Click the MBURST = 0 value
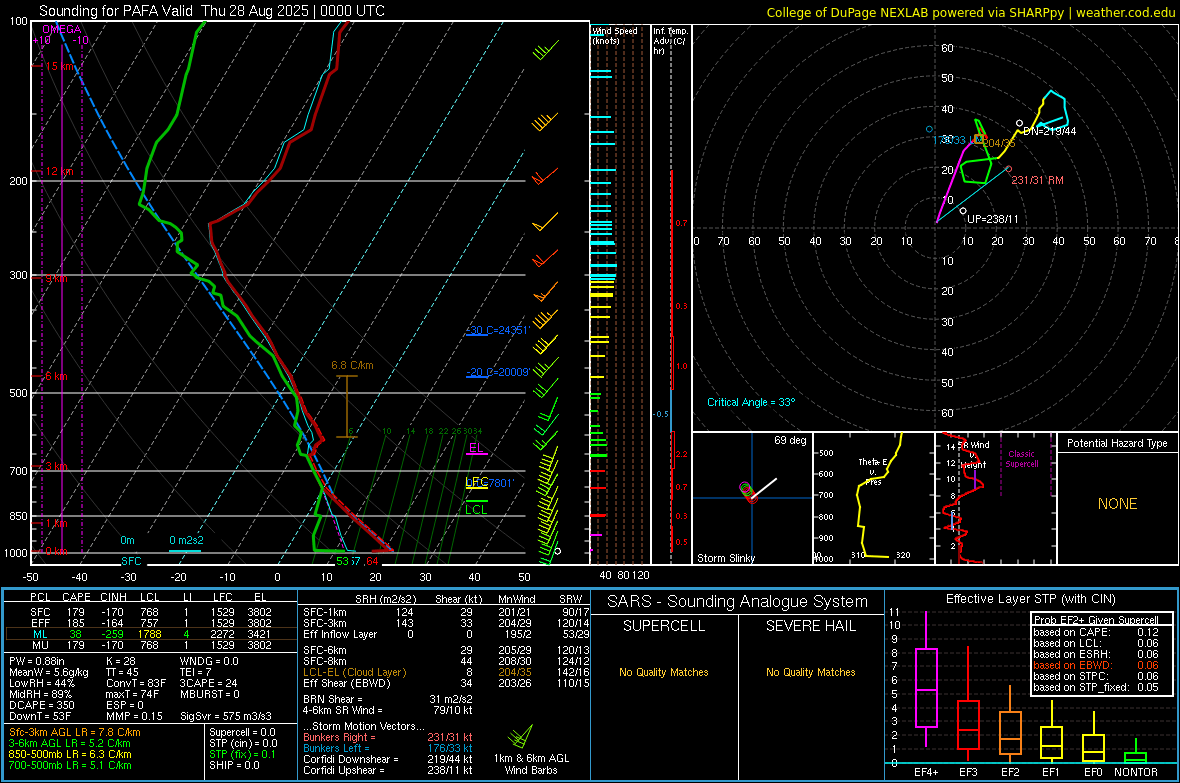This screenshot has height=783, width=1180. (x=210, y=694)
